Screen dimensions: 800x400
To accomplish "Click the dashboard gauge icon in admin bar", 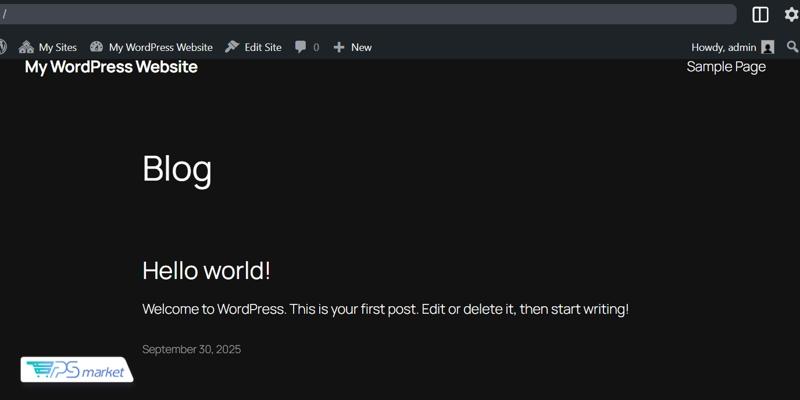I will pyautogui.click(x=97, y=47).
